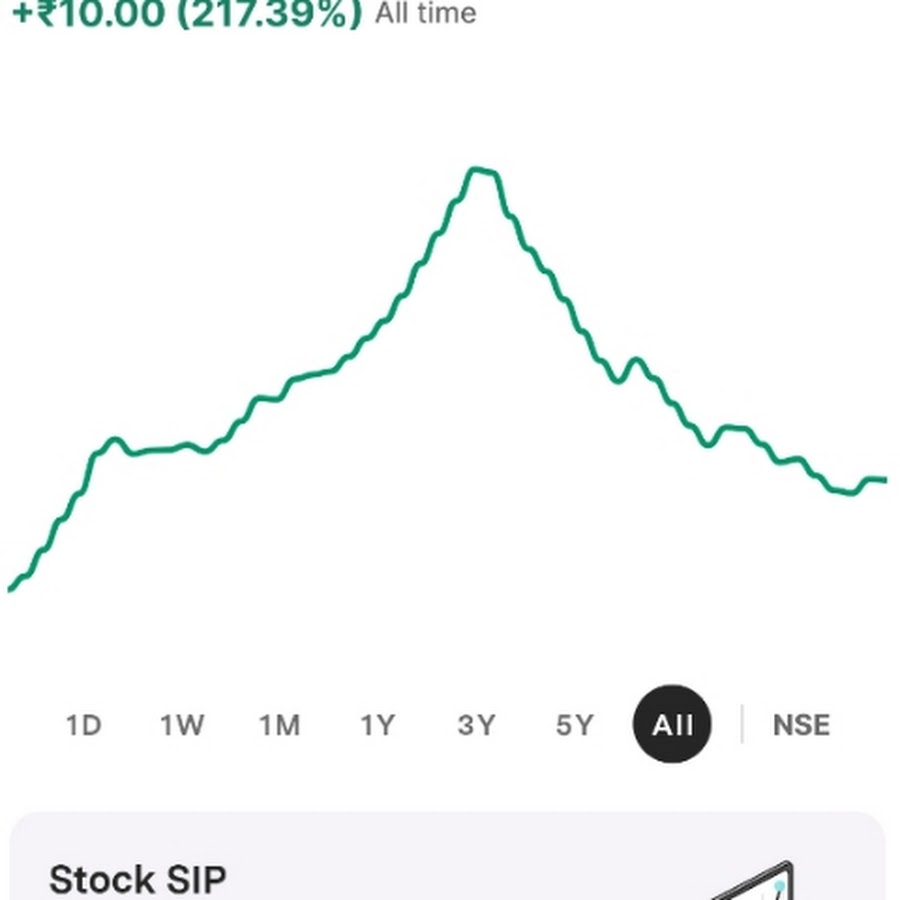Tap the leftmost start of the price line
Screen dimensions: 900x900
point(10,587)
